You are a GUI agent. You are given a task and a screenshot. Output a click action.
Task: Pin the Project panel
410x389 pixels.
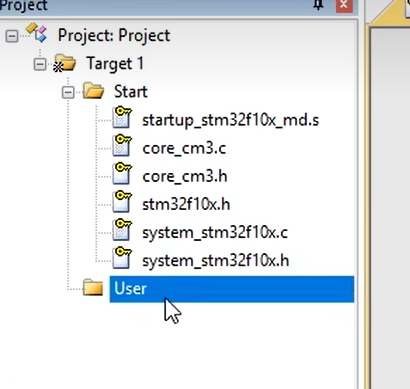[319, 5]
